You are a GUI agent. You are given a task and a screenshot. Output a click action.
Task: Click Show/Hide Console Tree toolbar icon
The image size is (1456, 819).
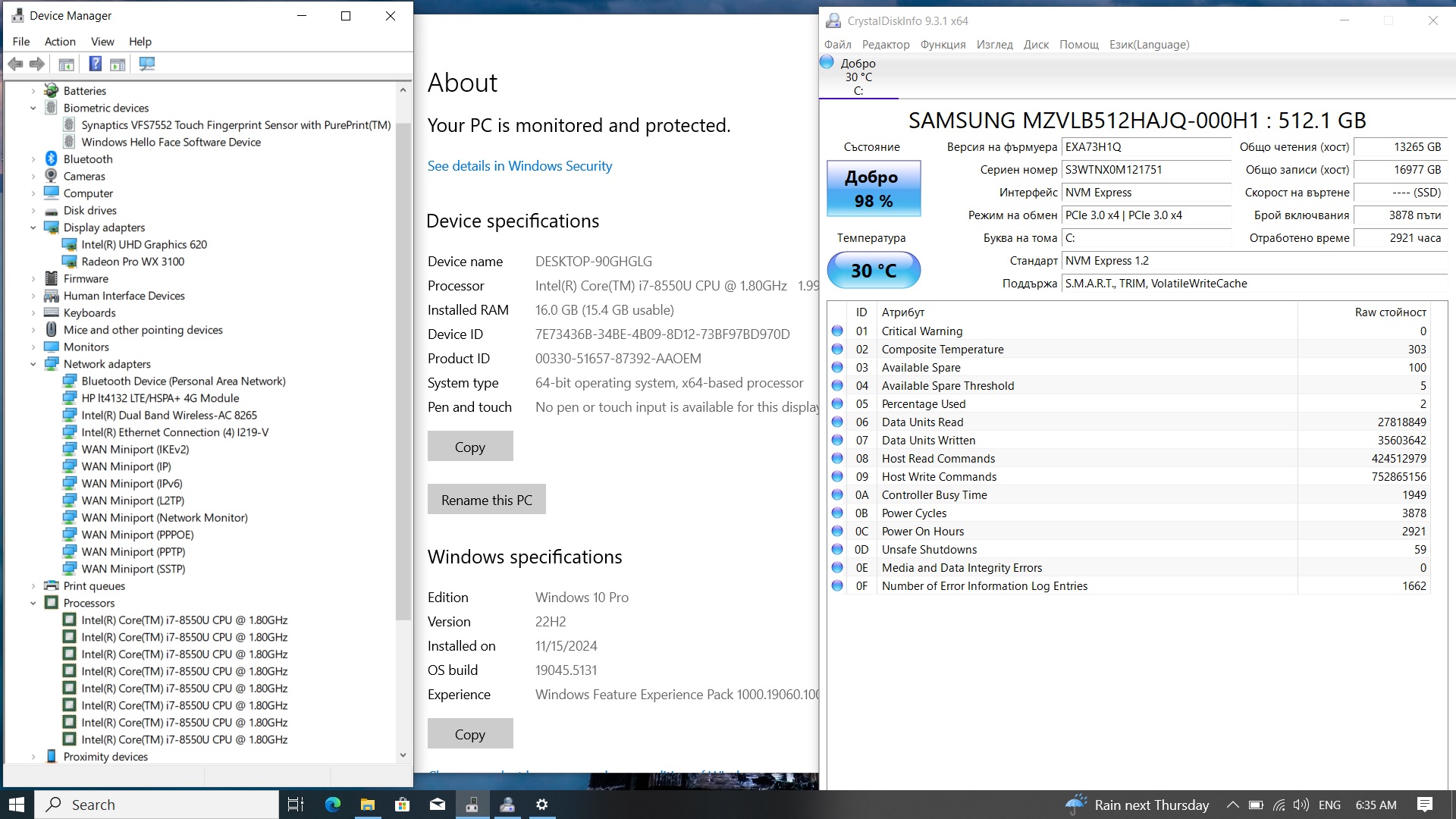coord(67,64)
